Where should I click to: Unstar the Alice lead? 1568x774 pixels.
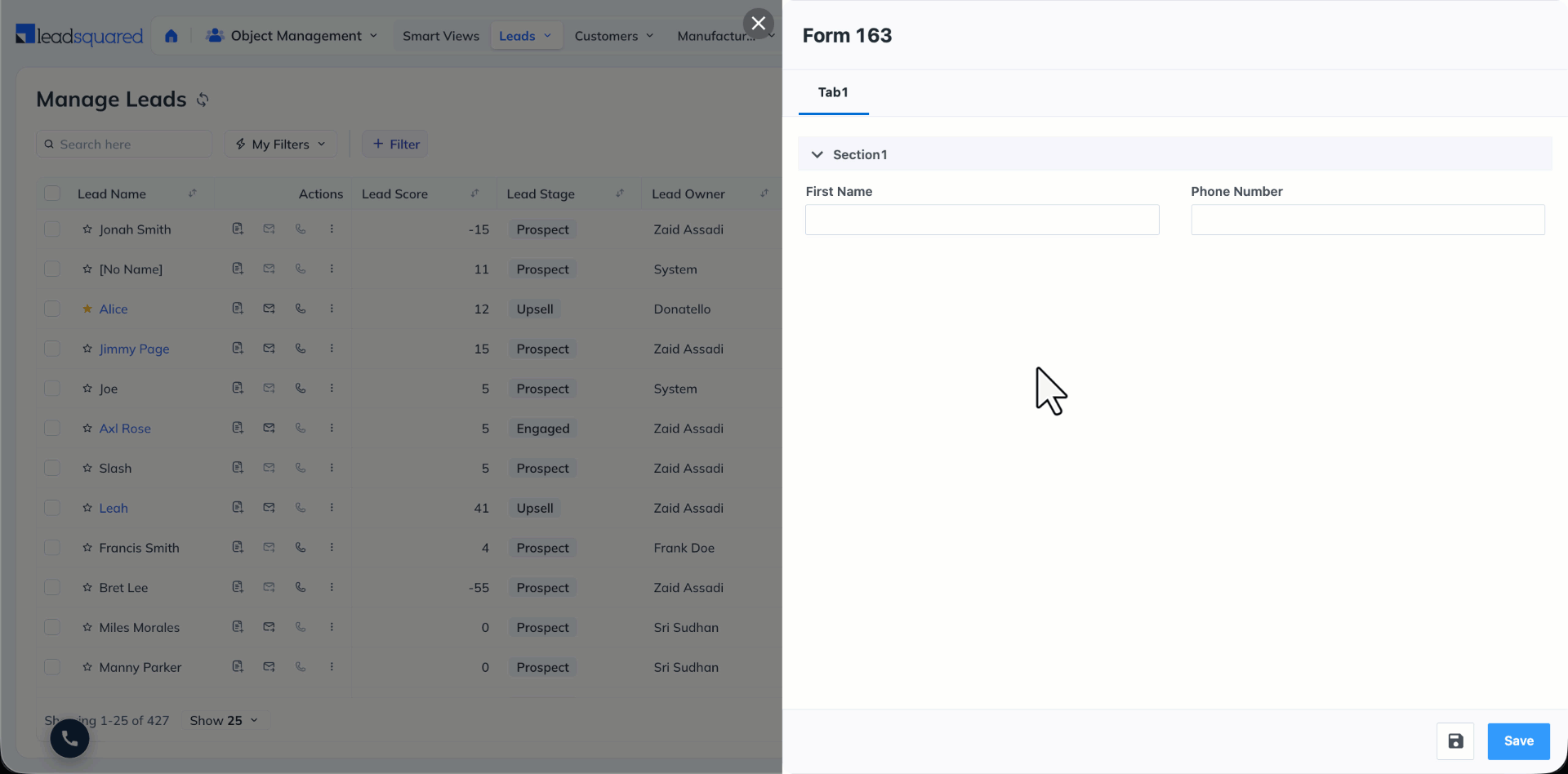87,309
